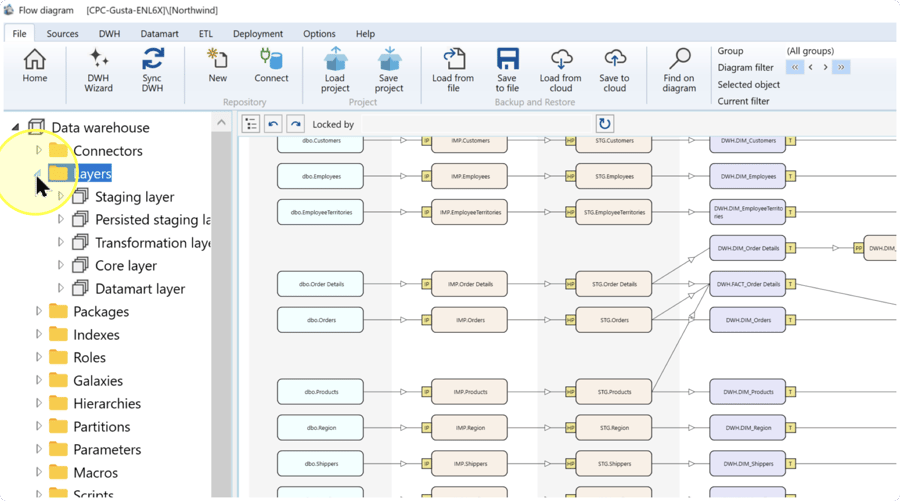Screen dimensions: 900x501
Task: Click the IP badge on IMP.Employees
Action: (426, 176)
